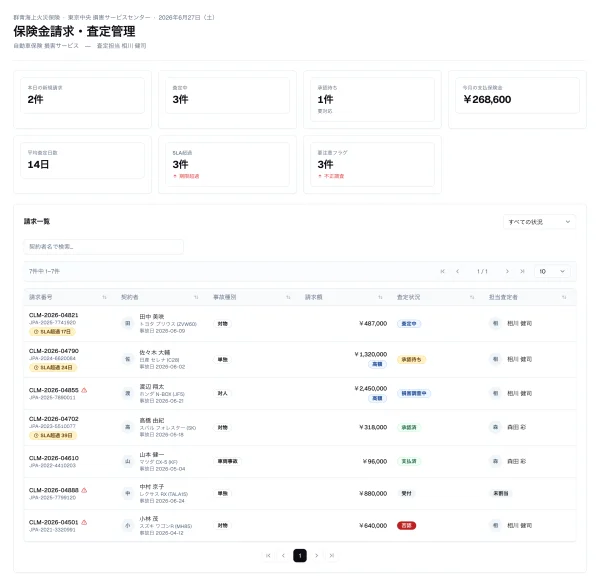Click 承認待ち status badge for 佐々木 大輔
The image size is (600, 586).
point(411,359)
